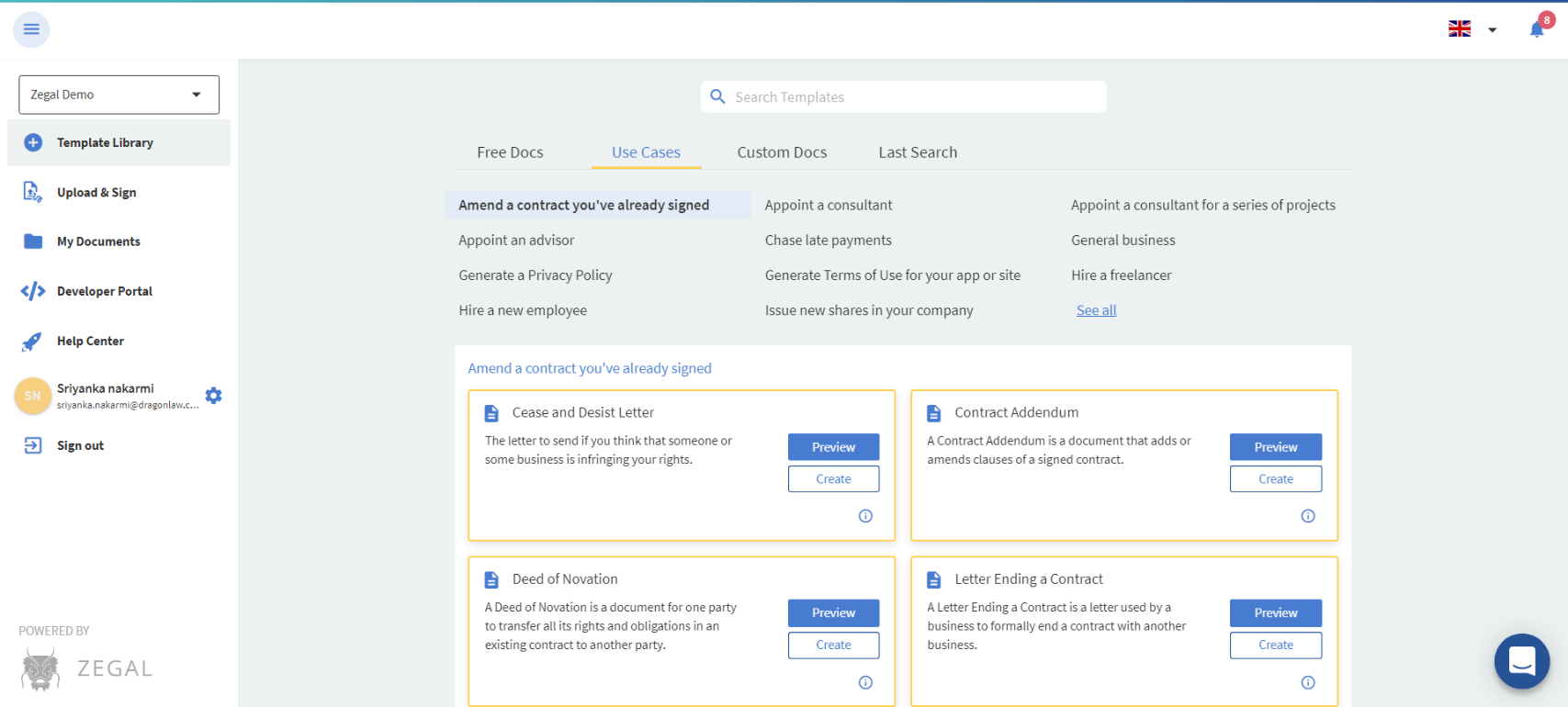This screenshot has height=707, width=1568.
Task: Preview the Cease and Desist Letter
Action: pyautogui.click(x=833, y=447)
